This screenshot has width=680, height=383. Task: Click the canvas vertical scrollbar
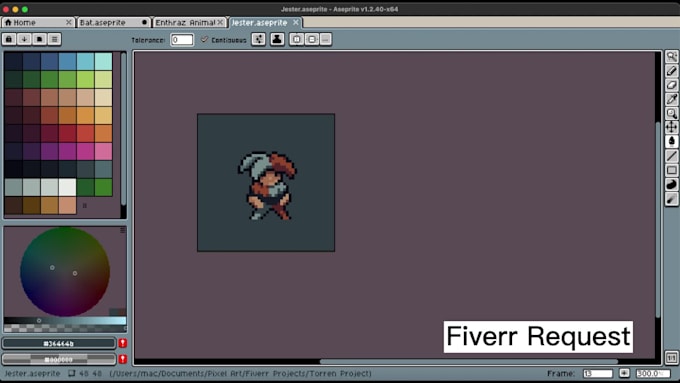(x=658, y=219)
